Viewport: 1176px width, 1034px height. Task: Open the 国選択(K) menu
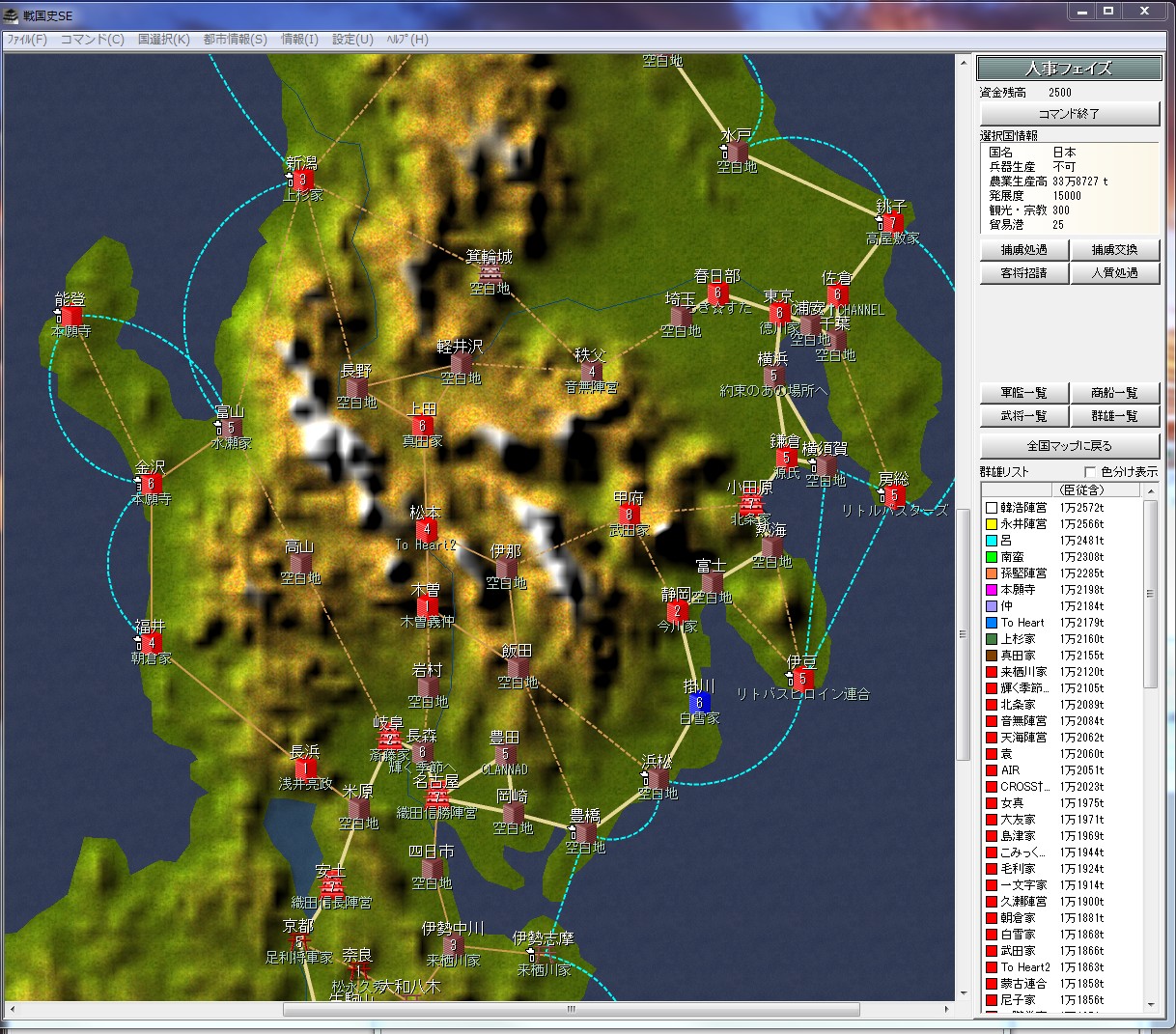pyautogui.click(x=163, y=40)
